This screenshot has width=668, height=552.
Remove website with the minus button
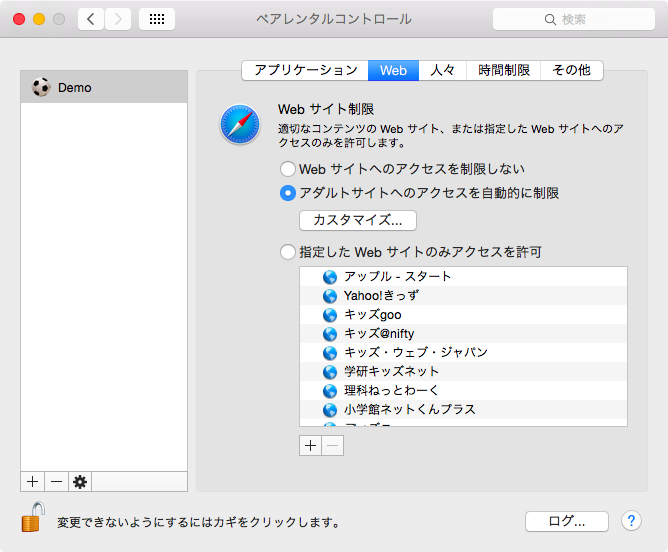click(x=333, y=446)
